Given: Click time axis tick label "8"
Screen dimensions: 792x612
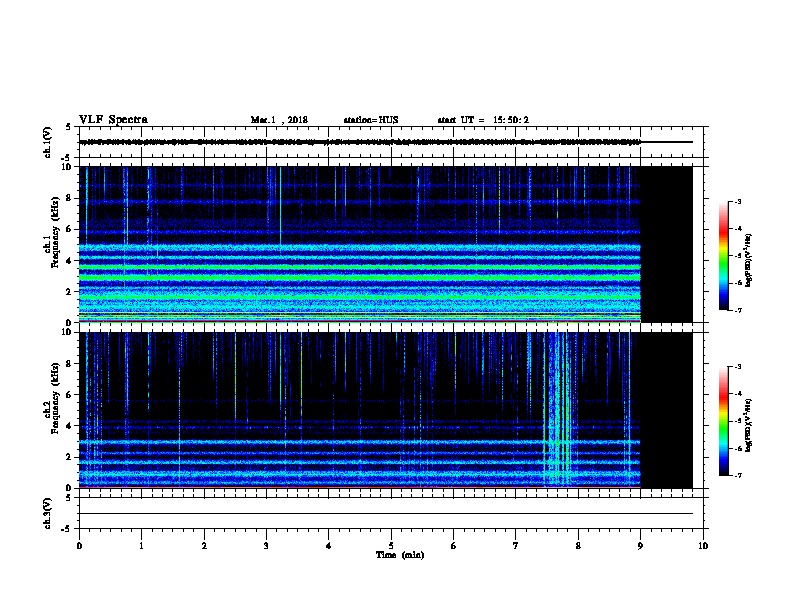Looking at the screenshot, I should pos(578,546).
